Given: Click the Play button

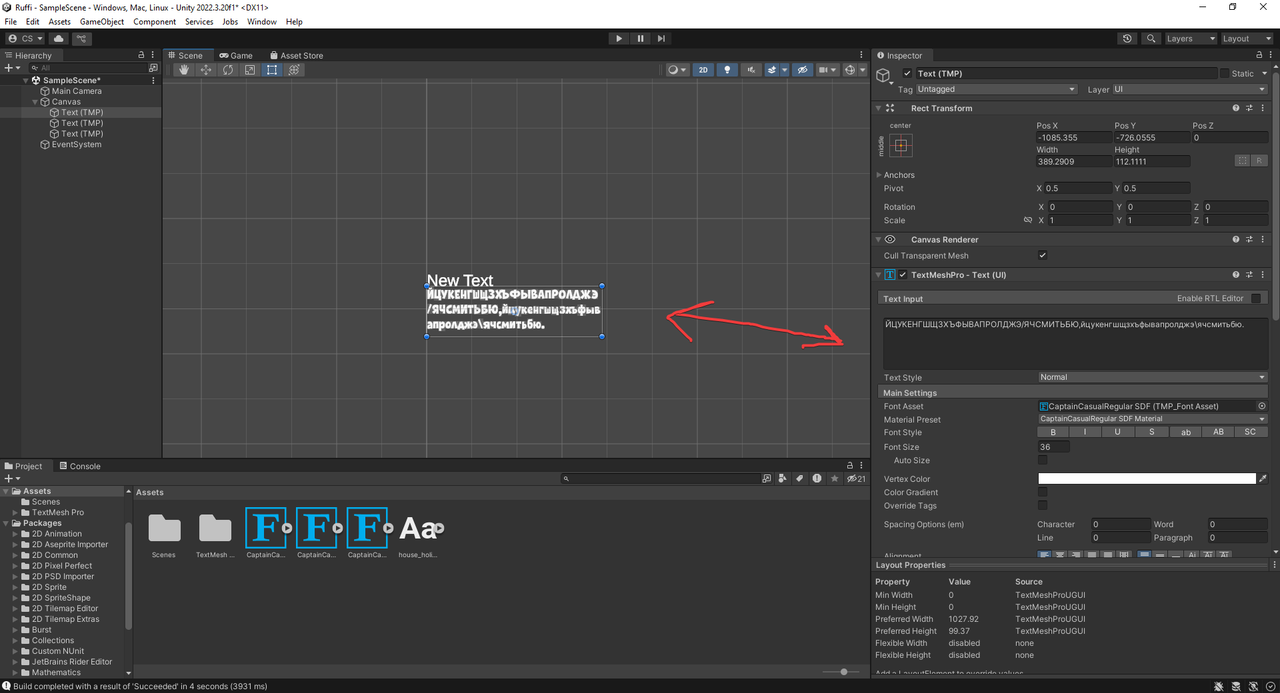Looking at the screenshot, I should 619,38.
